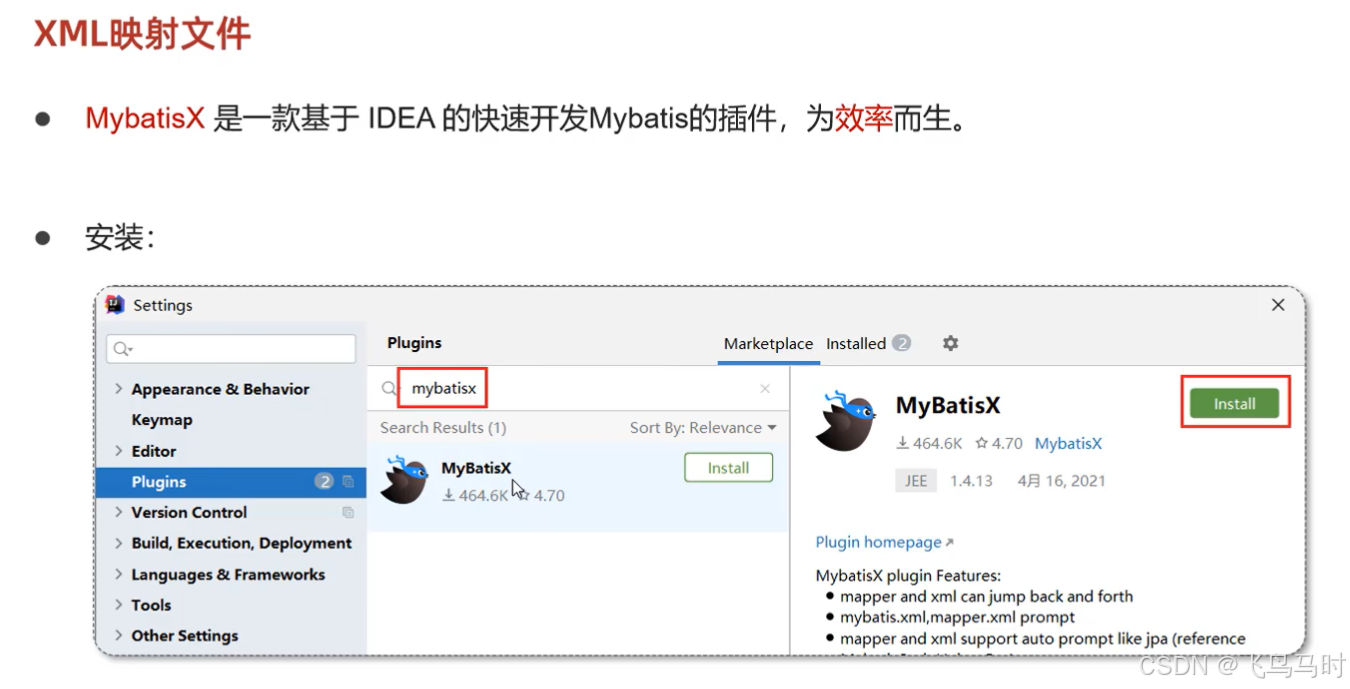The height and width of the screenshot is (689, 1350).
Task: Open the MybatisX vendor link
Action: coord(1068,443)
